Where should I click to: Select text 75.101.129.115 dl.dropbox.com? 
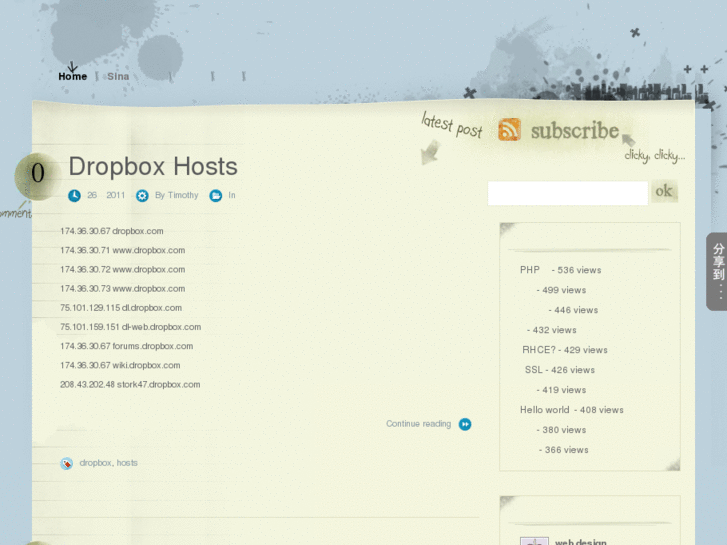(x=121, y=308)
